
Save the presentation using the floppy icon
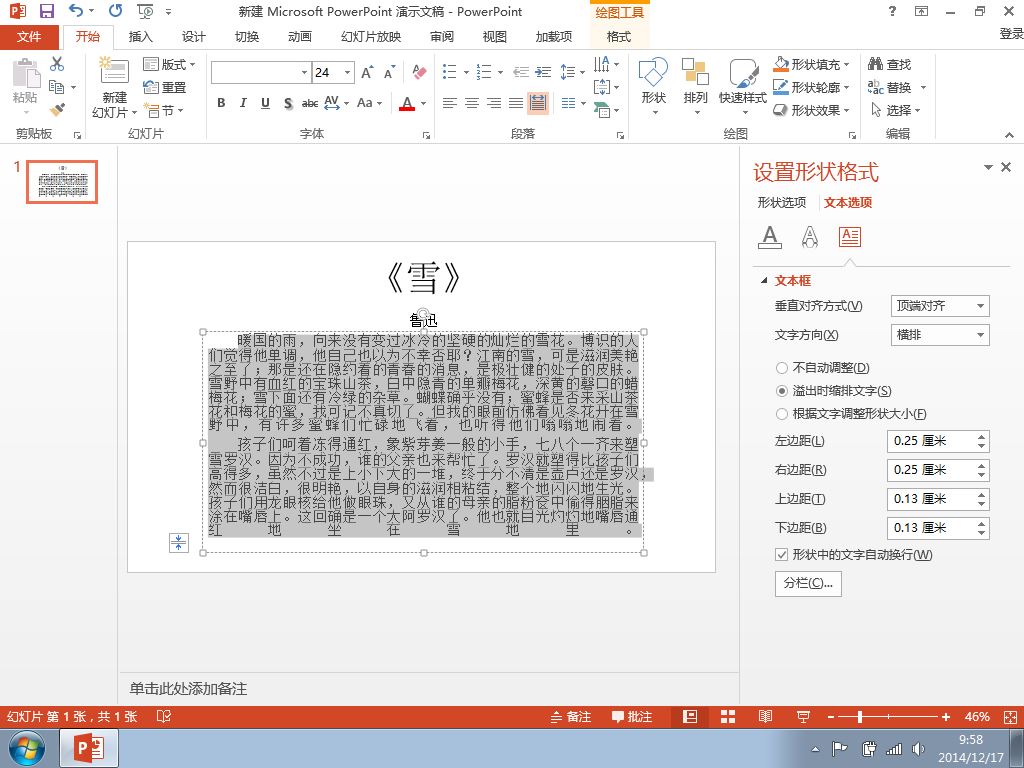[x=46, y=11]
